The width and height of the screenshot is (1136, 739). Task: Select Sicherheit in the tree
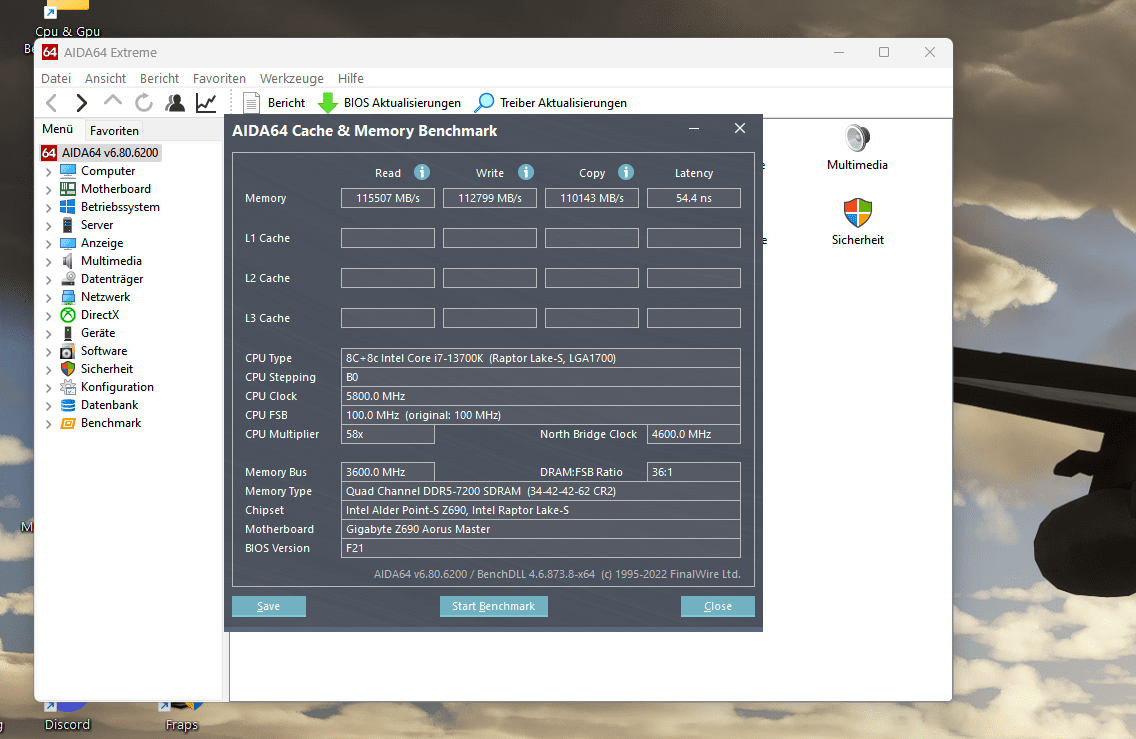click(x=106, y=369)
